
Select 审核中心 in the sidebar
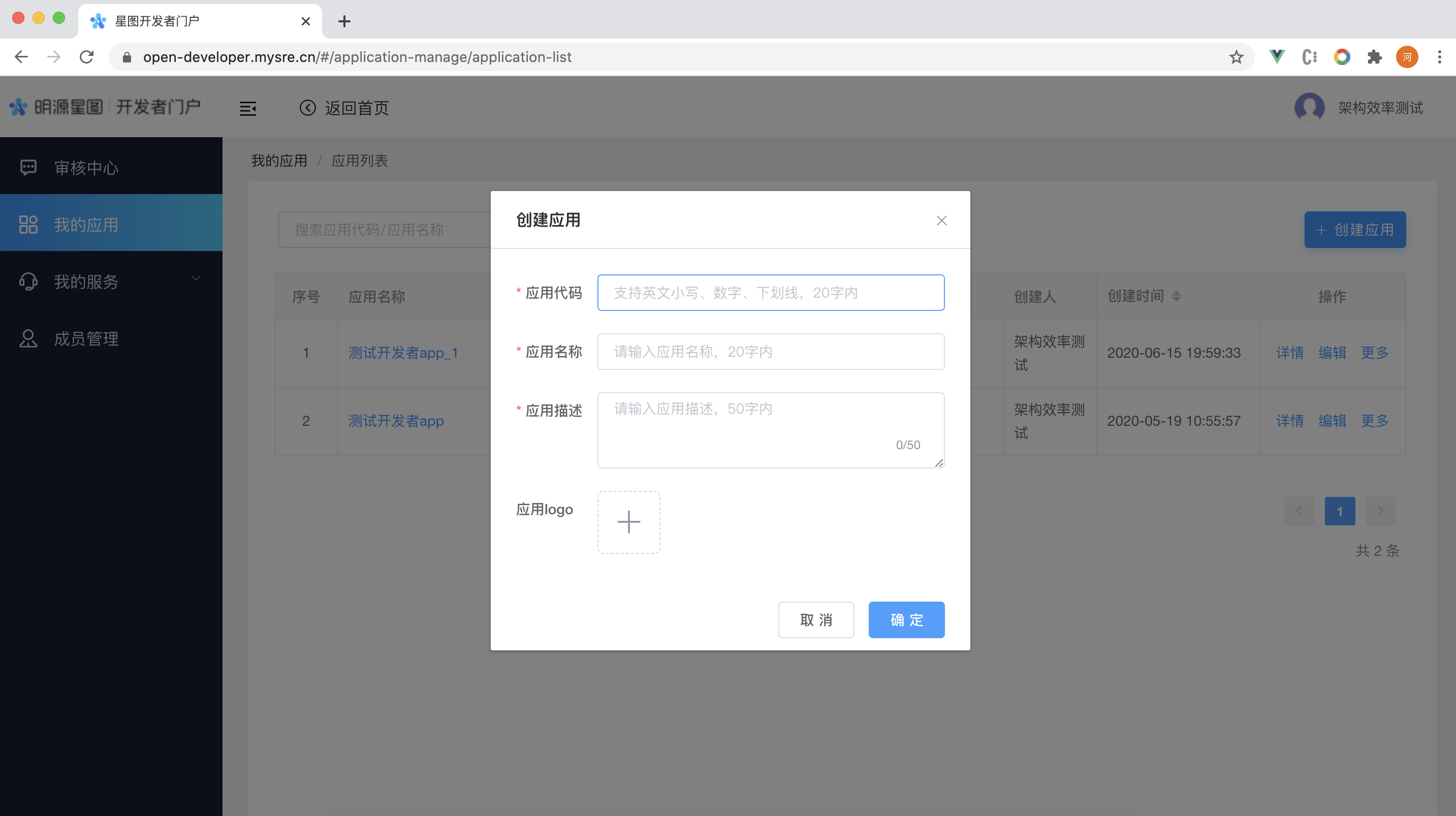coord(86,167)
